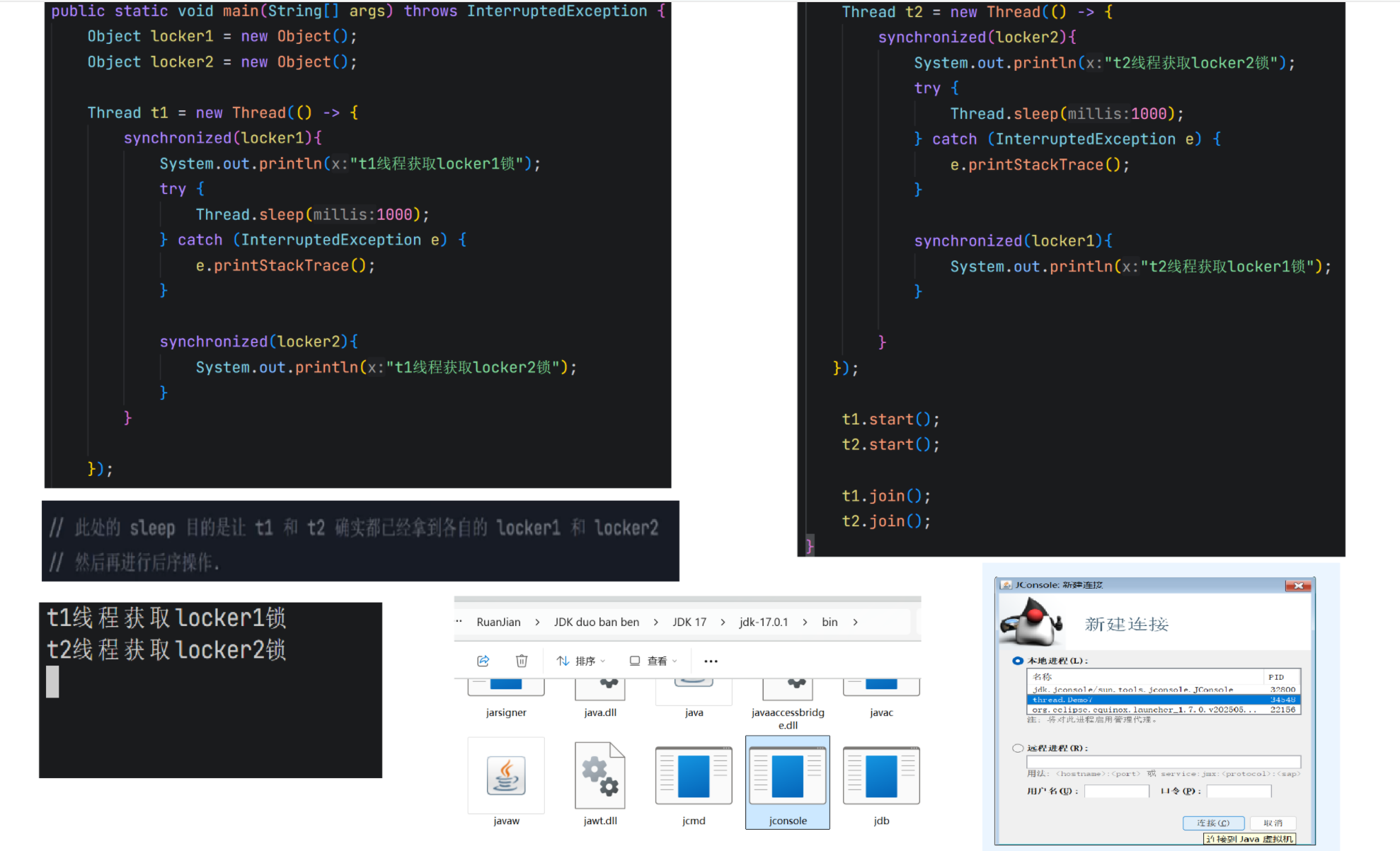Select the javaw Java cup icon
Viewport: 1400px width, 851px height.
[506, 776]
